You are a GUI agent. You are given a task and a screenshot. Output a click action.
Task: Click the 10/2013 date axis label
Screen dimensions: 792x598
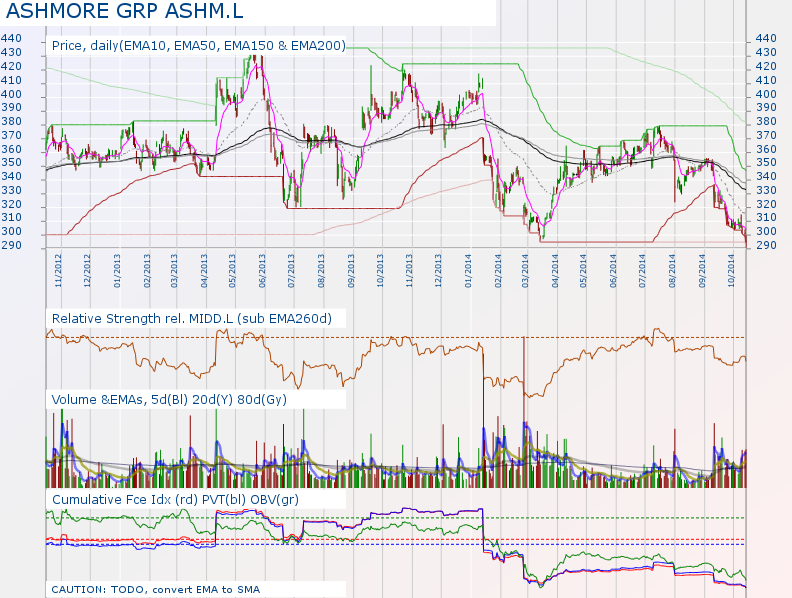point(380,271)
